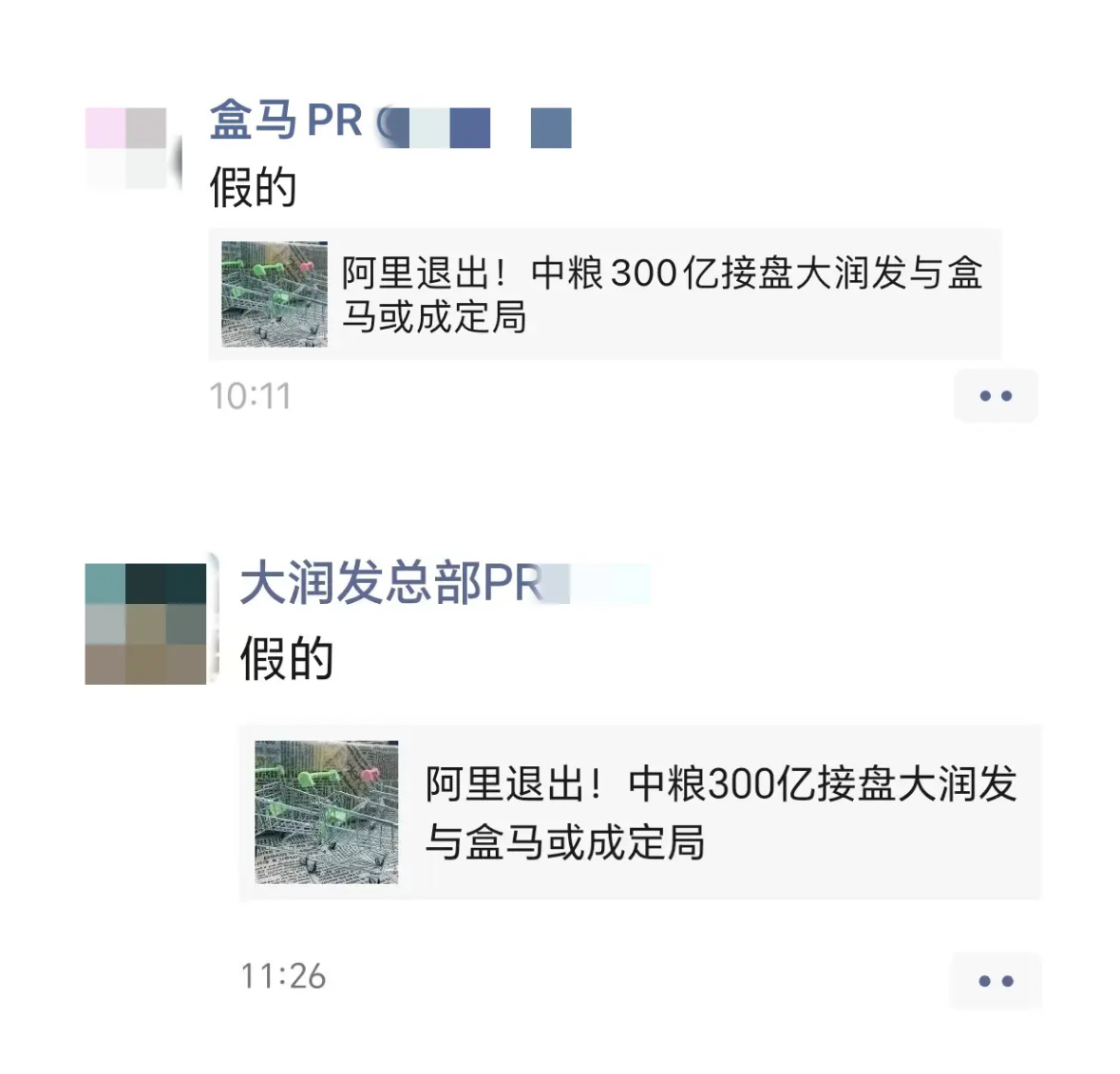
Task: Open 盒马 PR's pixelated profile avatar
Action: tap(126, 148)
